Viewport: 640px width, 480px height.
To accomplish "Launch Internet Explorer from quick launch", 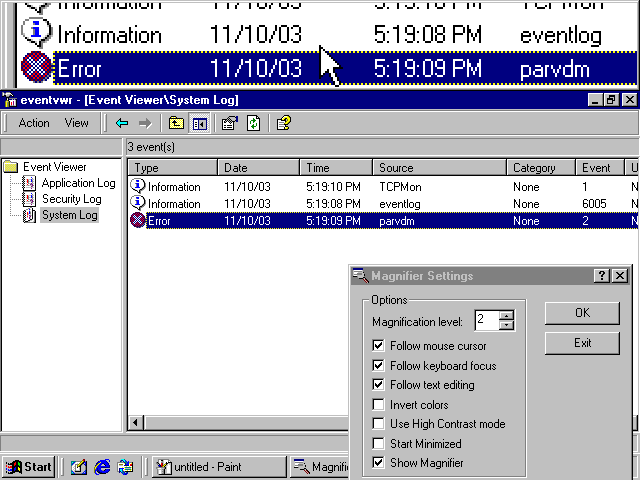I will pyautogui.click(x=102, y=467).
